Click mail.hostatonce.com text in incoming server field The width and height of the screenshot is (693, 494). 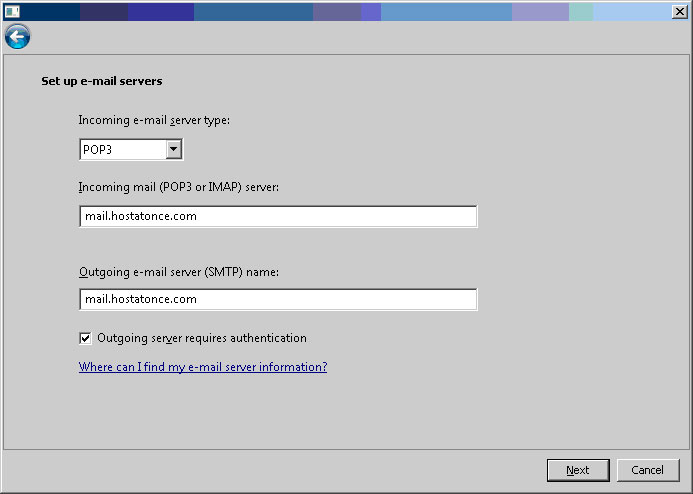pyautogui.click(x=140, y=217)
